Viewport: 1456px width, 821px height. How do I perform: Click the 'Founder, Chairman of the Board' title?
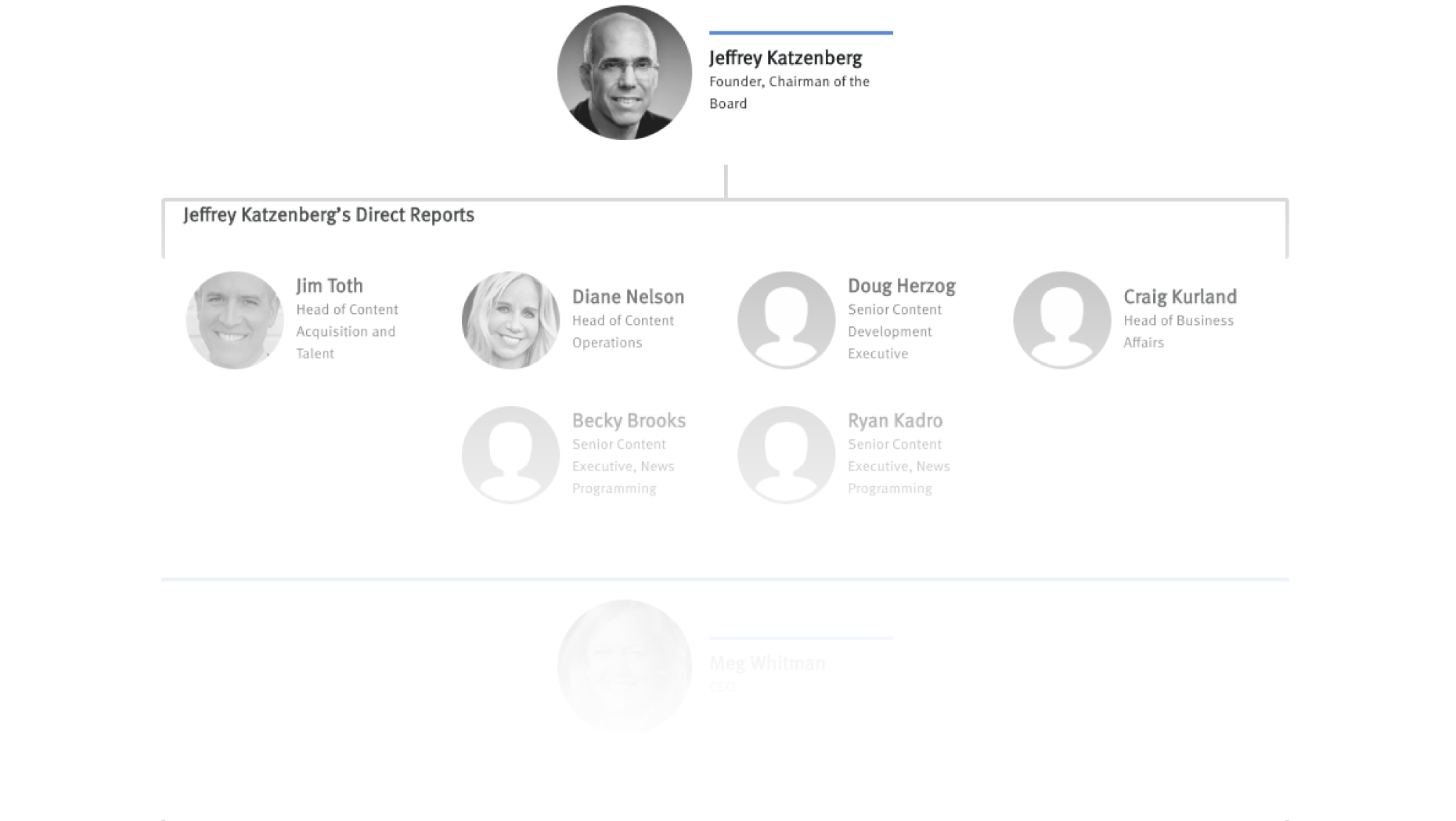point(788,92)
